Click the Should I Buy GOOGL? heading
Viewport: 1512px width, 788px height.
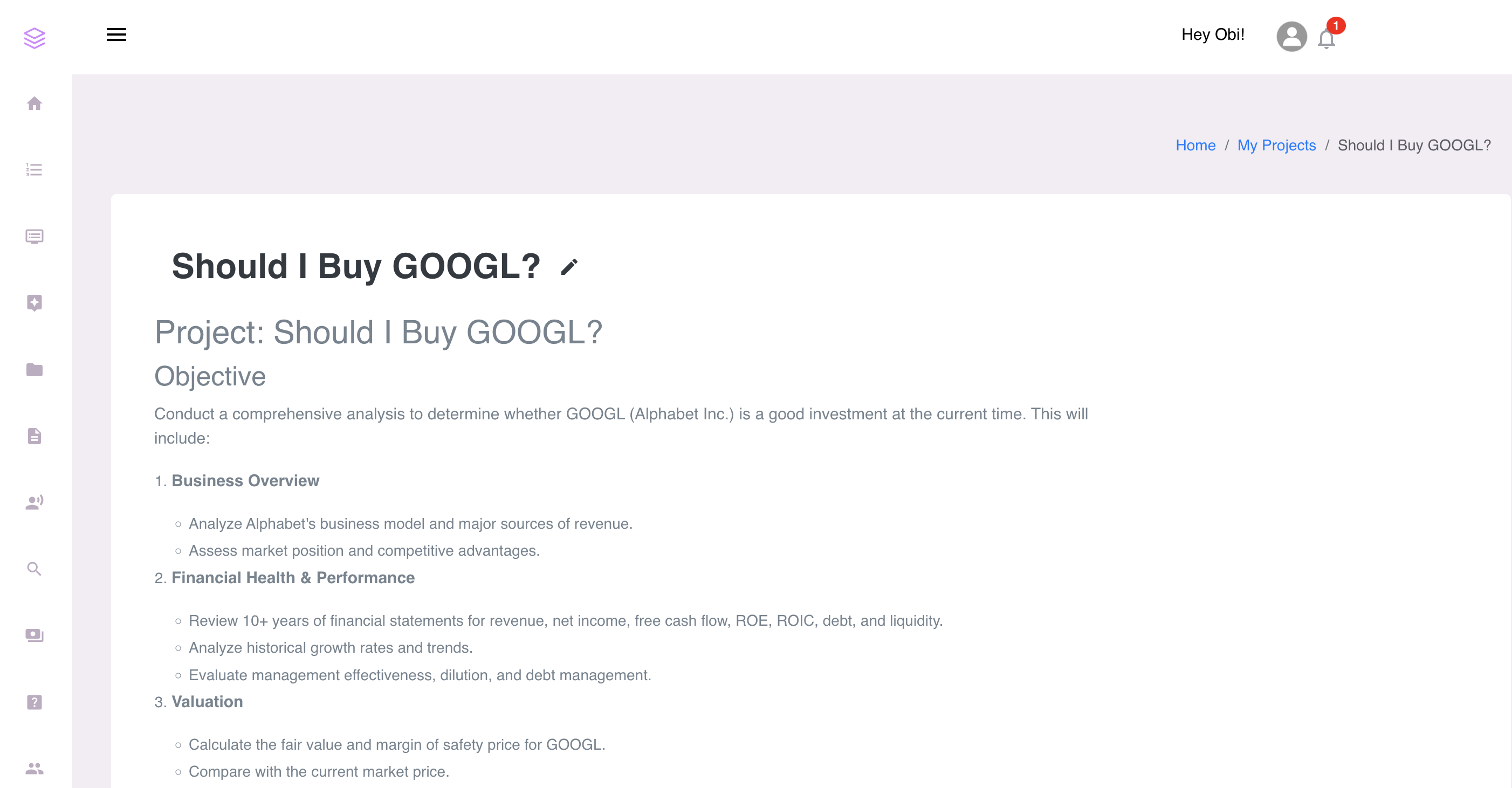point(356,266)
